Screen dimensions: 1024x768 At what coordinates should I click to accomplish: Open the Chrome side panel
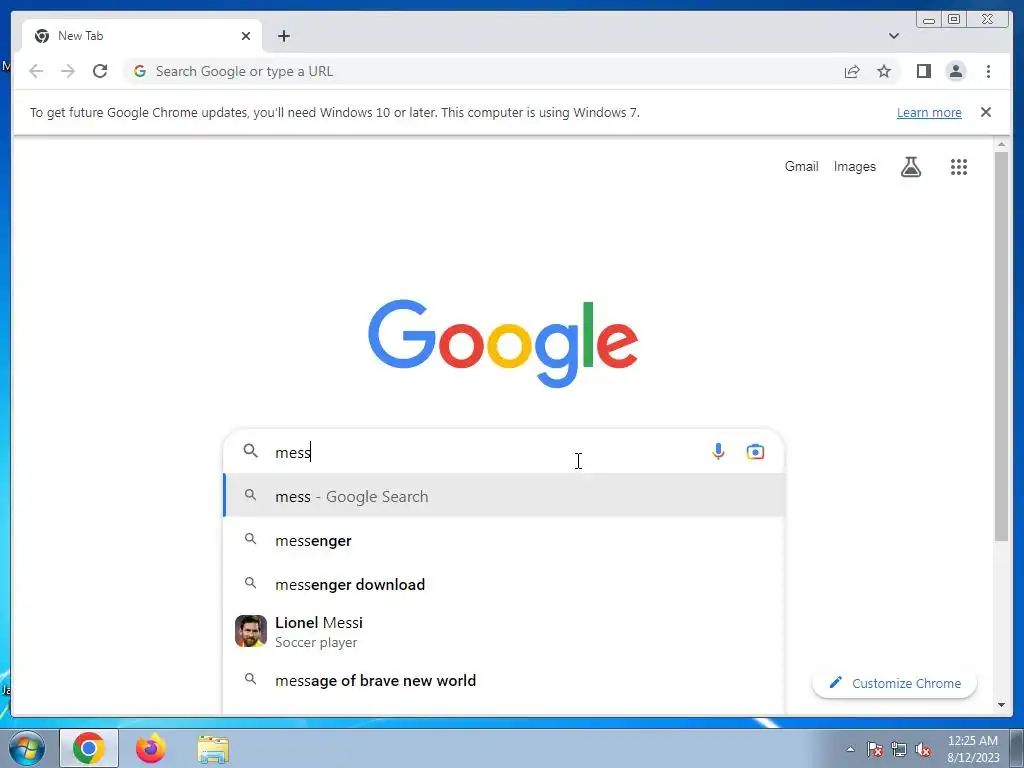pos(923,71)
